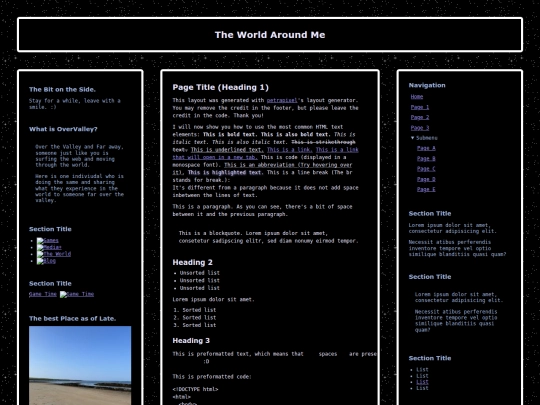540x405 pixels.
Task: Open the Blog link in left sidebar
Action: [49, 261]
